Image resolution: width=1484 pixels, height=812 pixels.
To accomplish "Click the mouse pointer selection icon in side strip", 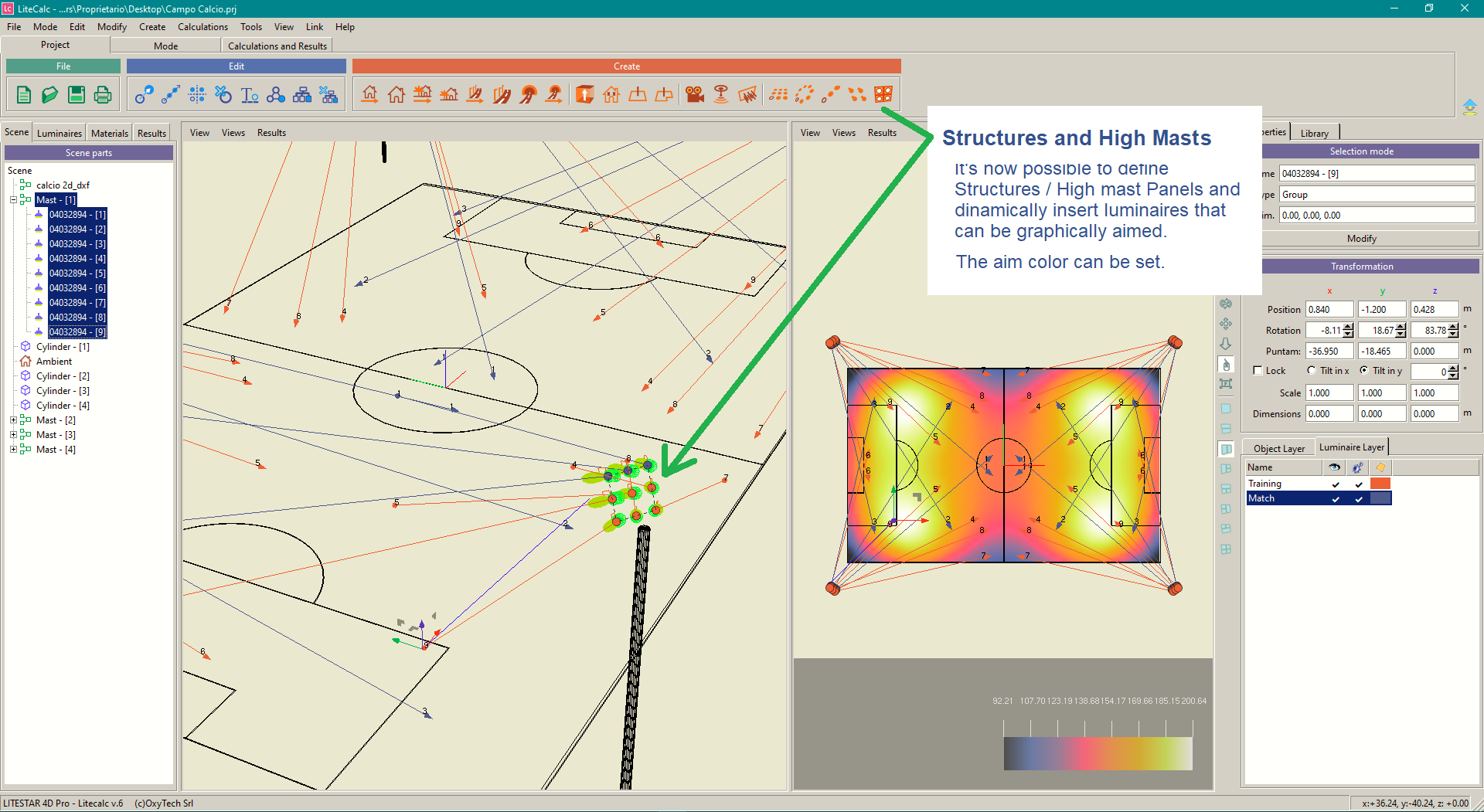I will pos(1226,364).
